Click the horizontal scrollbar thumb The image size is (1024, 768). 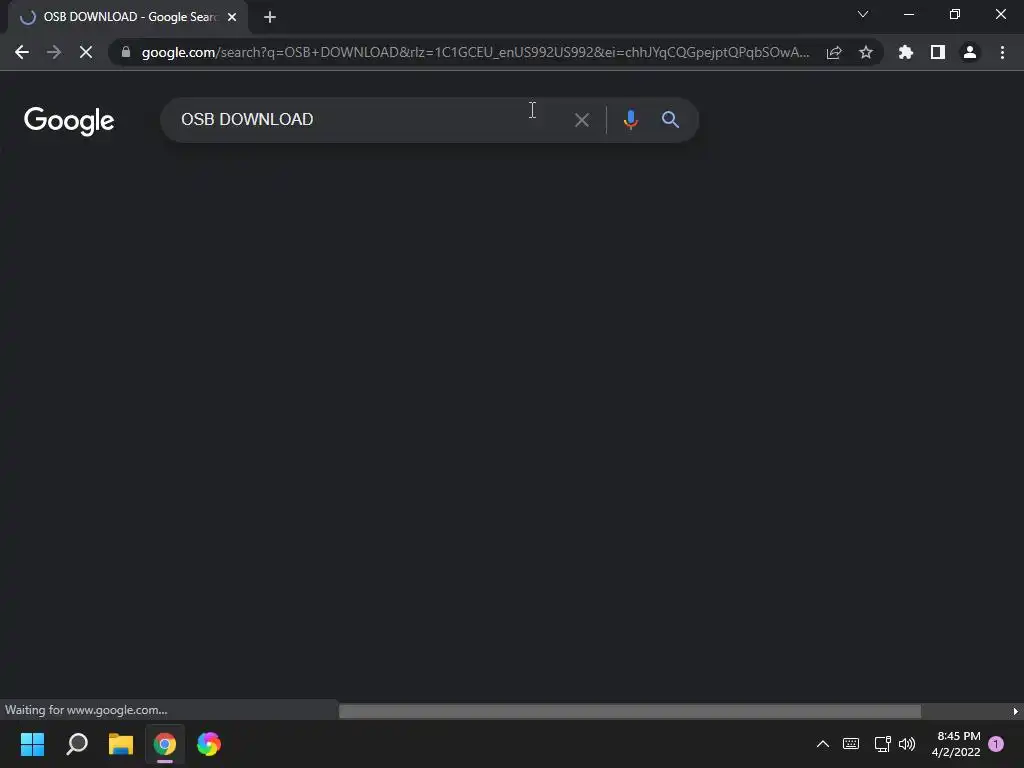(630, 711)
